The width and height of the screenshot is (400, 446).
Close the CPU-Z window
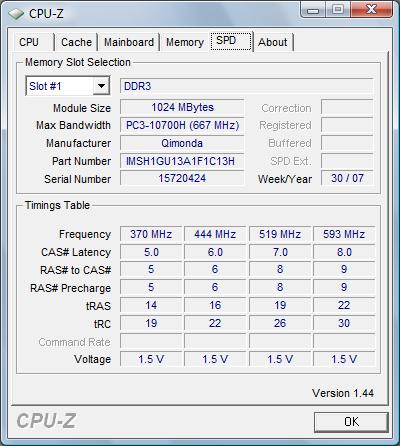pos(371,9)
